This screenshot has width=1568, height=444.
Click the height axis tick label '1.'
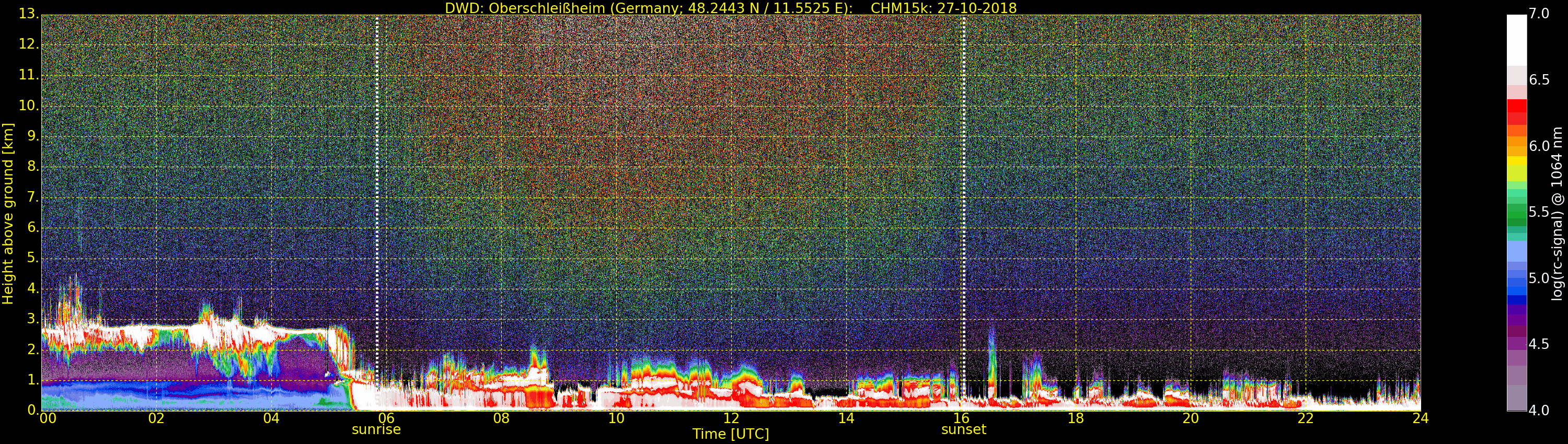click(33, 380)
